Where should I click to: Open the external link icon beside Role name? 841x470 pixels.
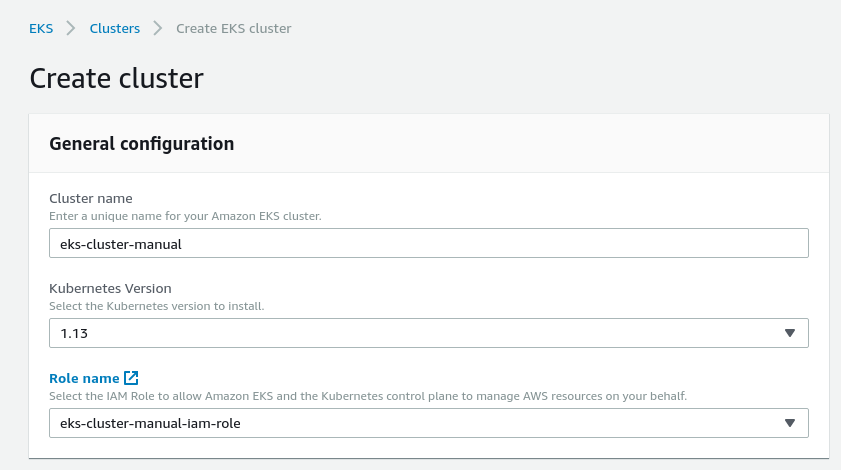click(131, 378)
